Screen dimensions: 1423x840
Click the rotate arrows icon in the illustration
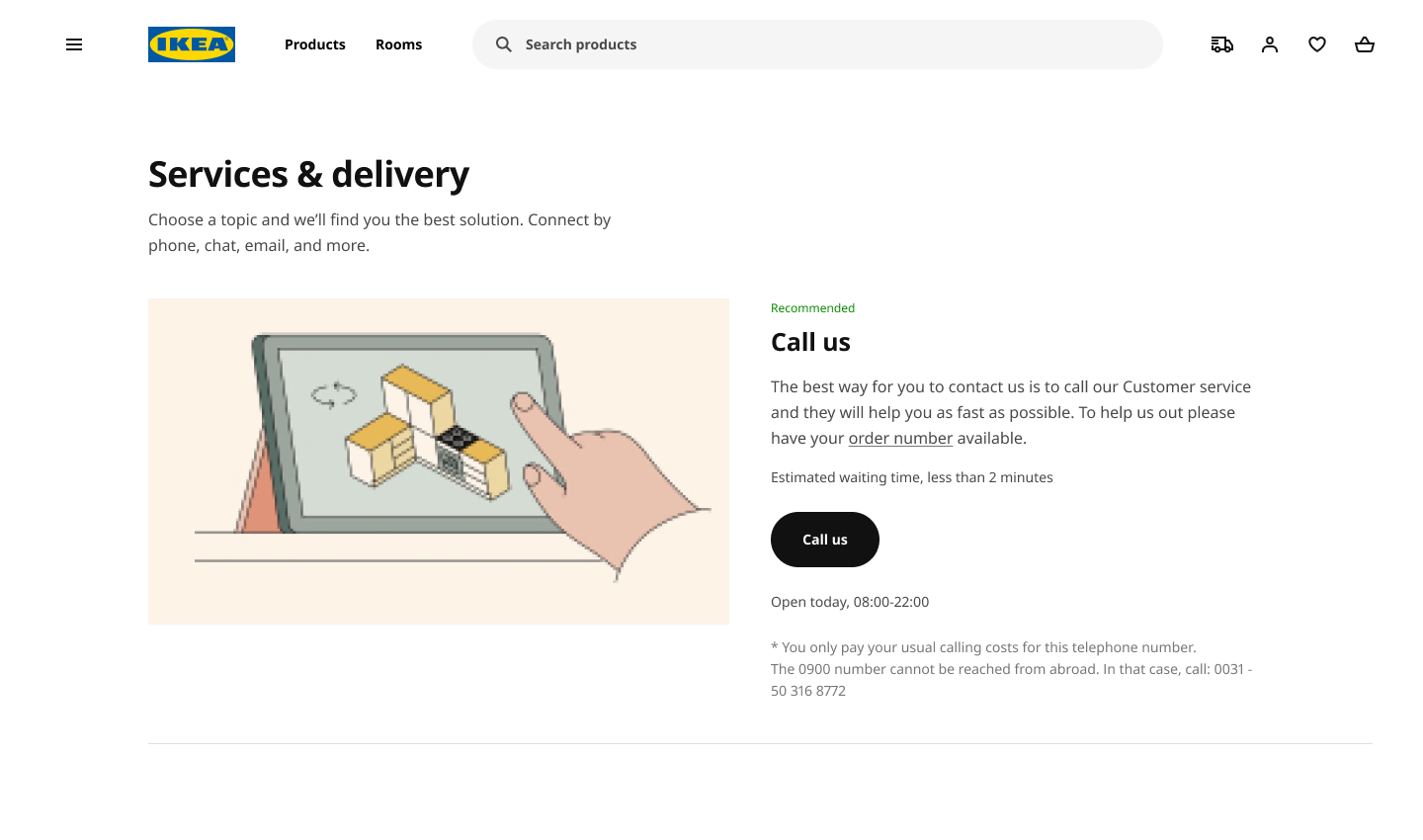(x=334, y=395)
